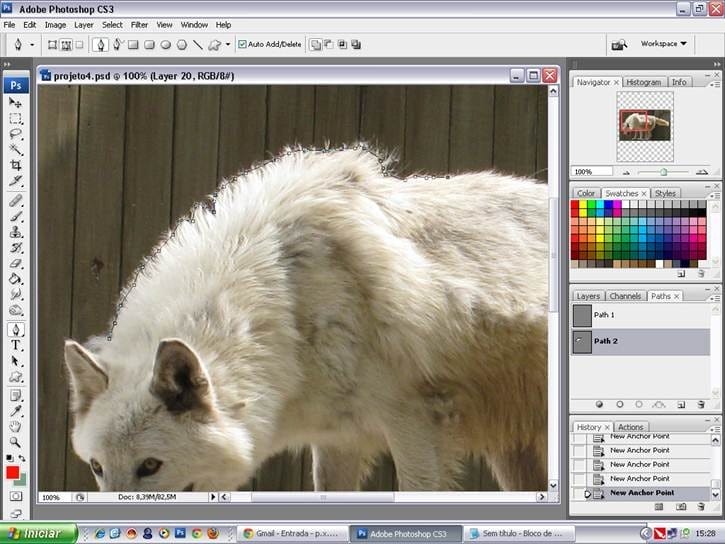Viewport: 725px width, 544px height.
Task: Open document status bar info arrow
Action: click(213, 497)
